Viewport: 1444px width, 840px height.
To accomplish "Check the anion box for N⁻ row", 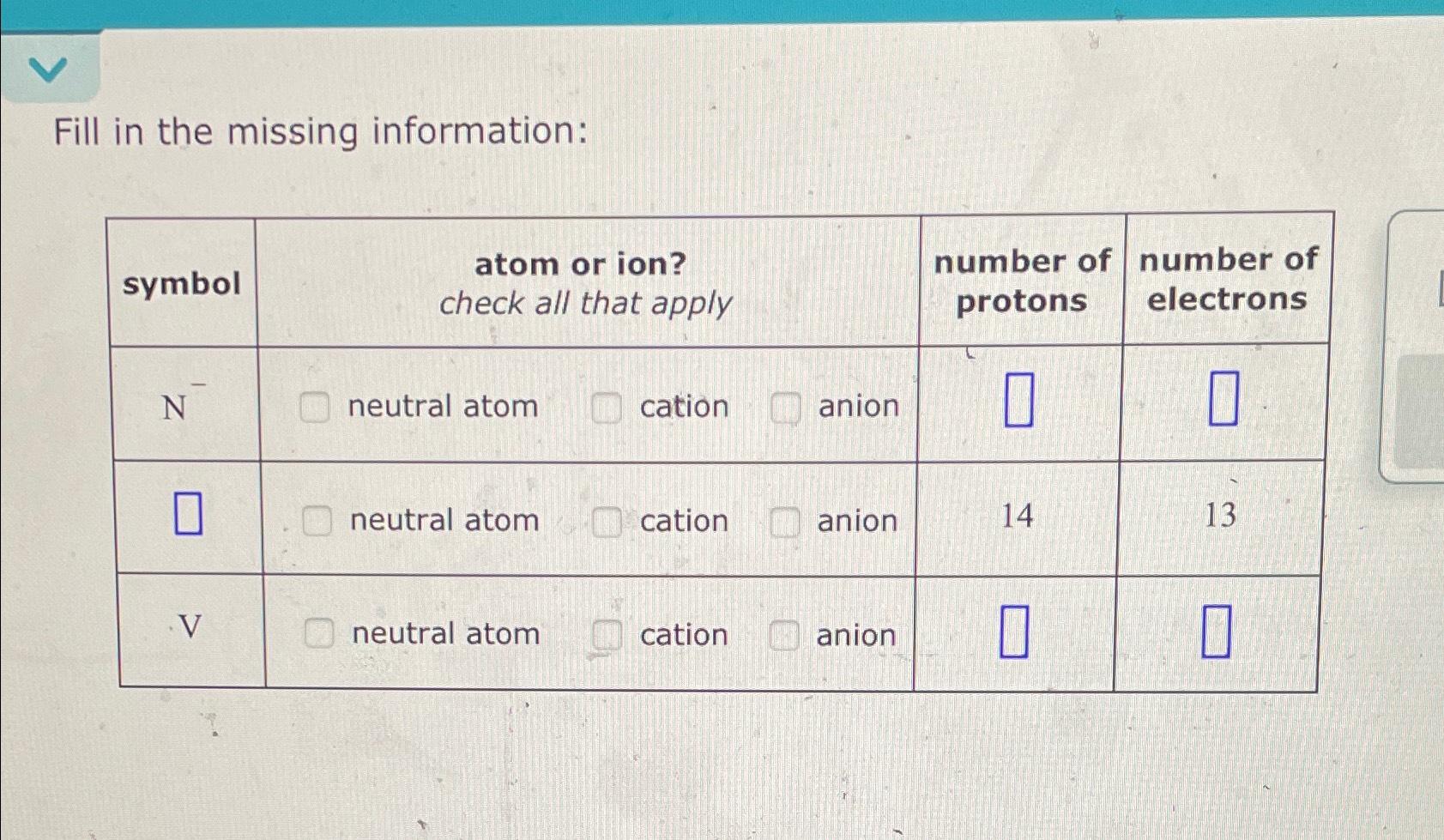I will click(783, 407).
